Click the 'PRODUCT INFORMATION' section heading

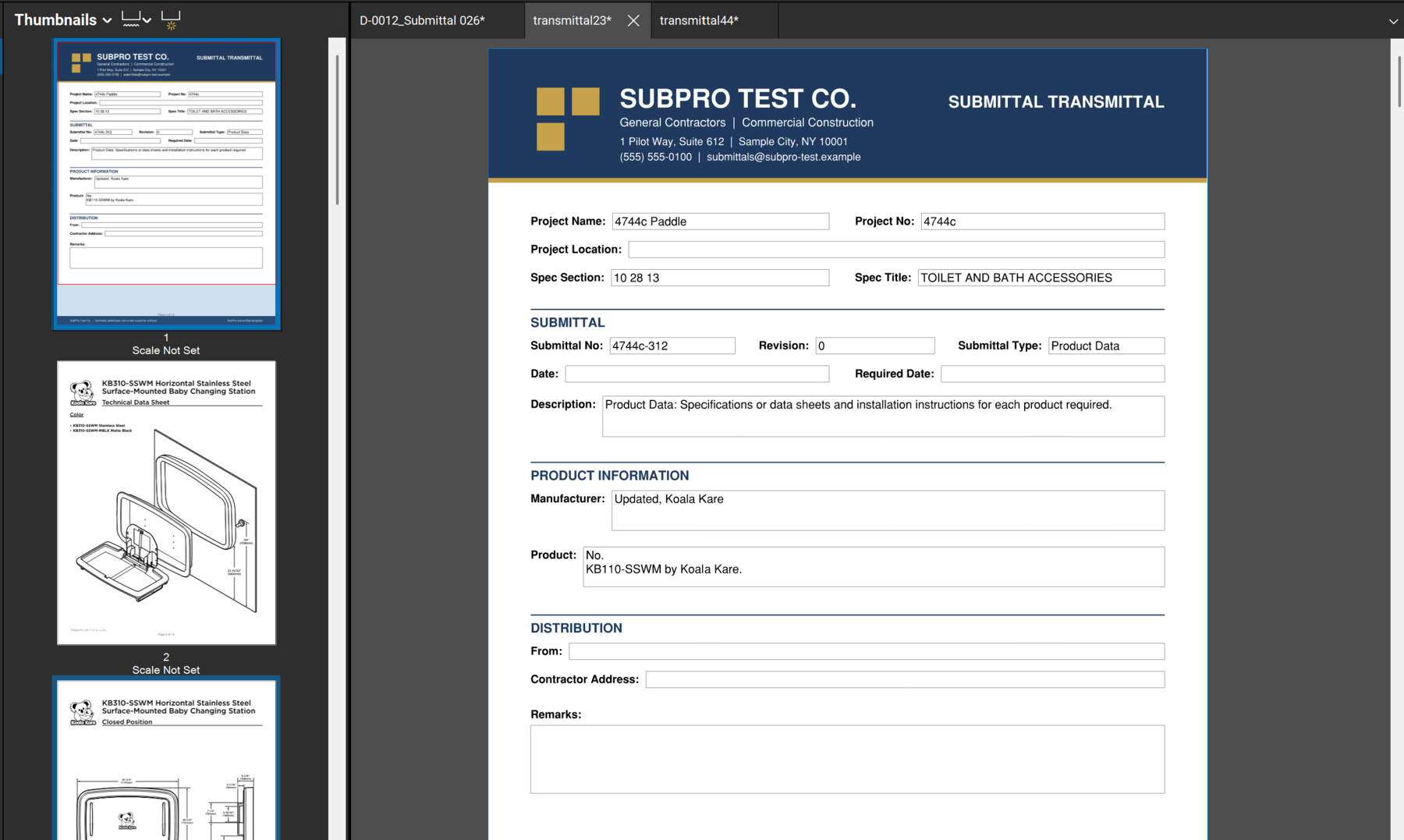[x=609, y=476]
